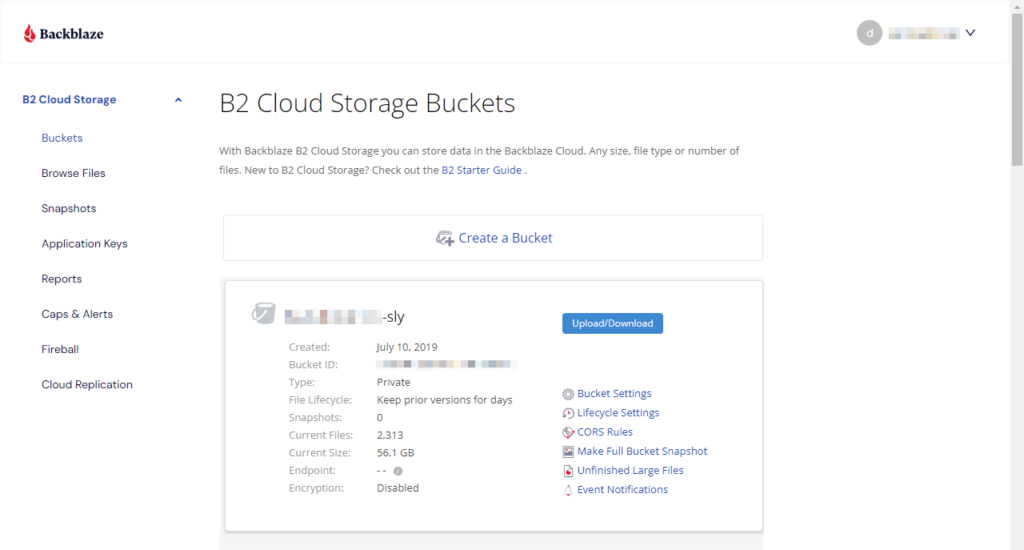
Task: Click the B2 Cloud Storage Buckets heading
Action: click(367, 103)
